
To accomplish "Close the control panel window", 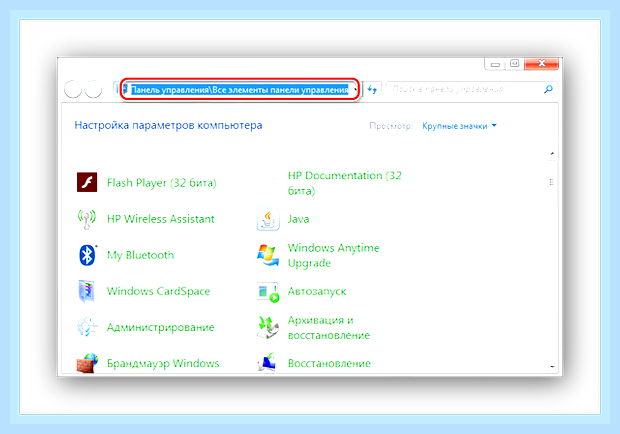I will pos(541,63).
